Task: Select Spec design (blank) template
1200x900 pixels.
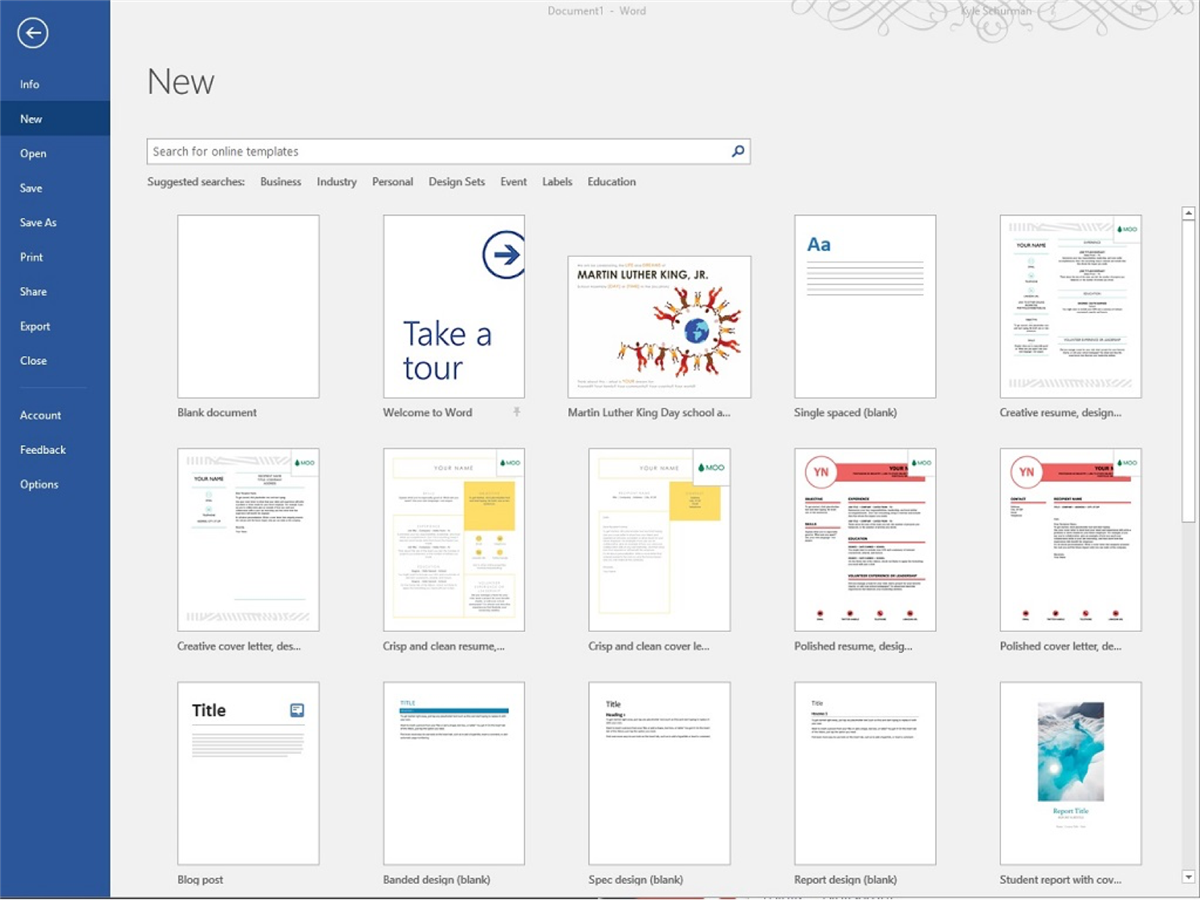Action: (x=659, y=774)
